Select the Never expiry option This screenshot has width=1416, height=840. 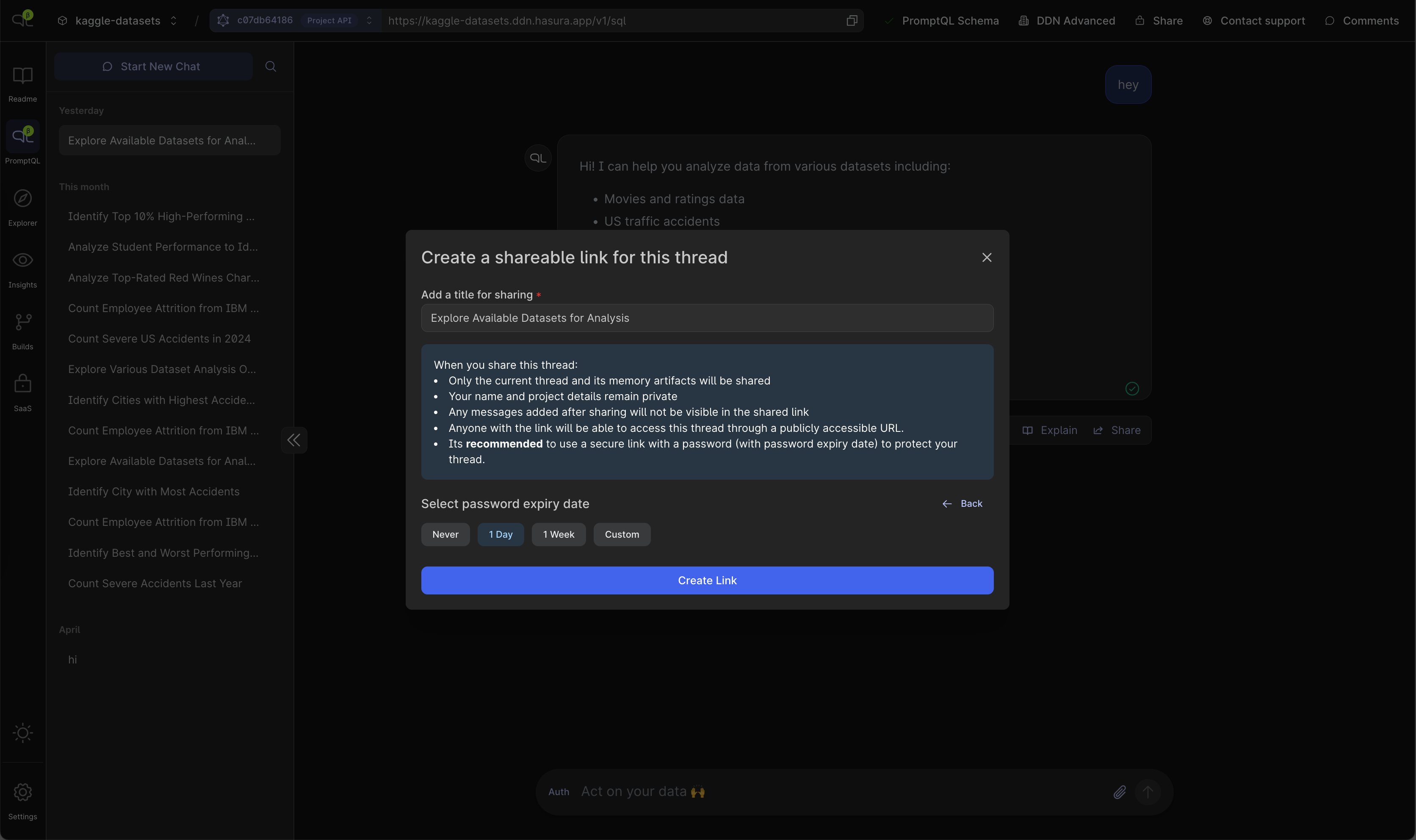[x=445, y=534]
